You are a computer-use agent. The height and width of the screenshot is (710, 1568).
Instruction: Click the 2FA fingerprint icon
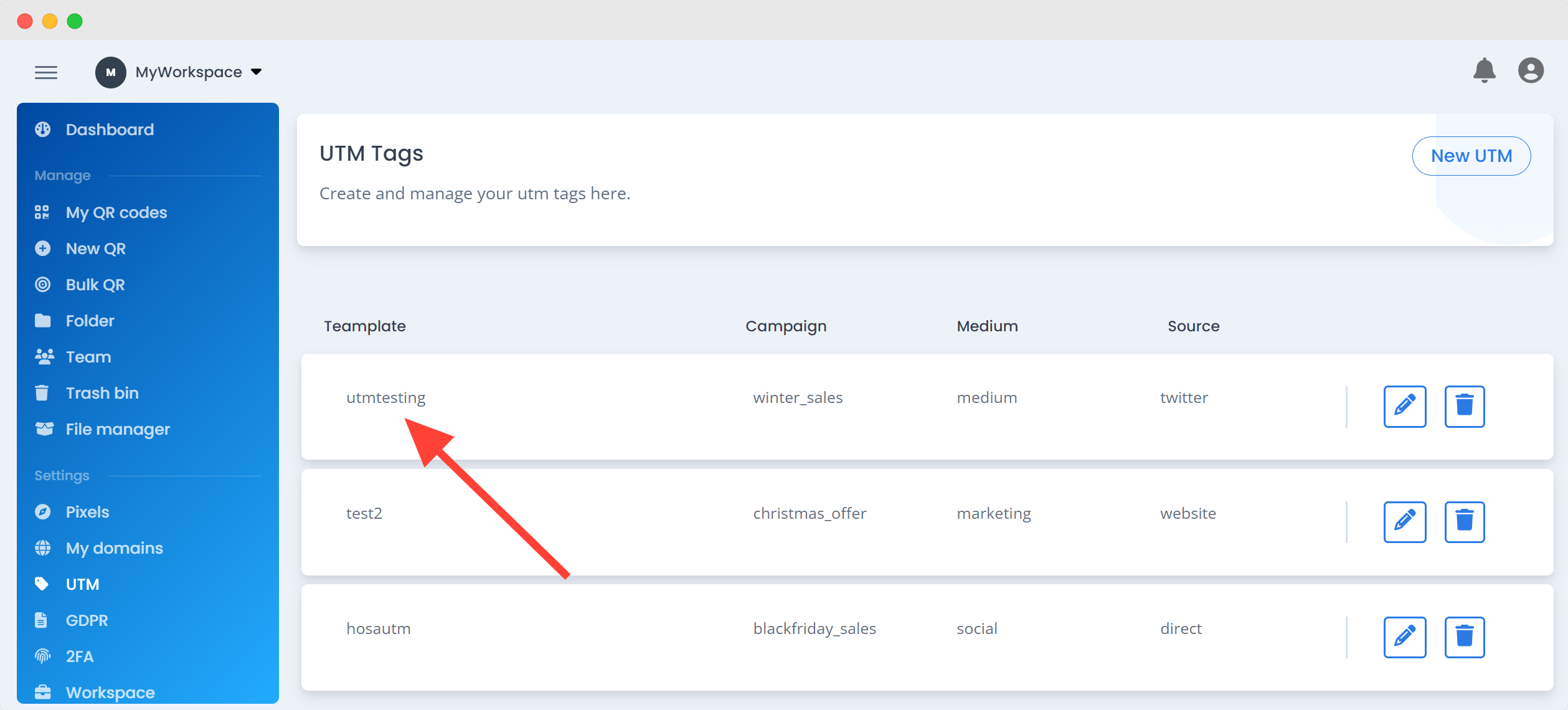(x=42, y=656)
